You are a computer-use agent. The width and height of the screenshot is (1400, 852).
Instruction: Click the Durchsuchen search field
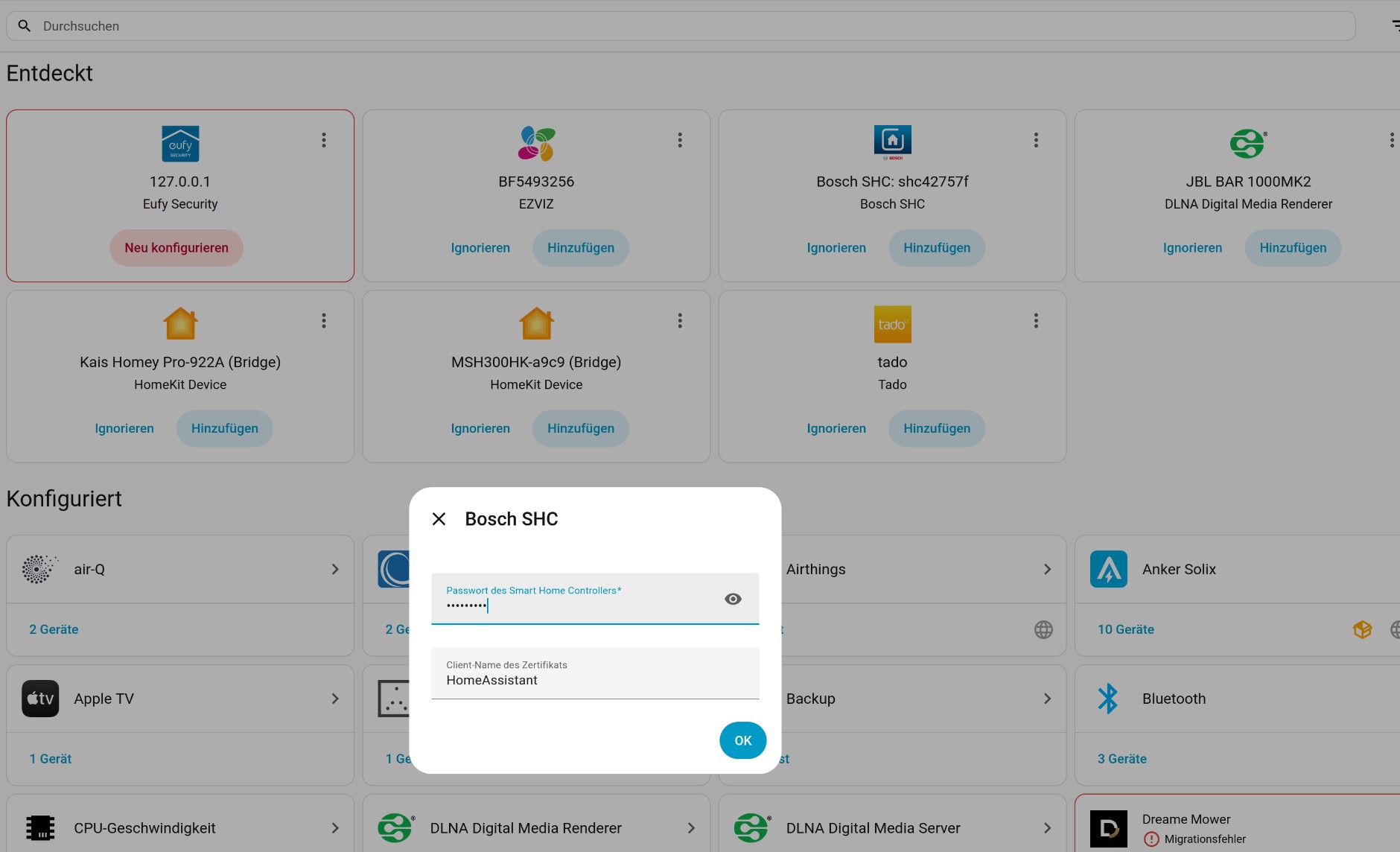(681, 26)
